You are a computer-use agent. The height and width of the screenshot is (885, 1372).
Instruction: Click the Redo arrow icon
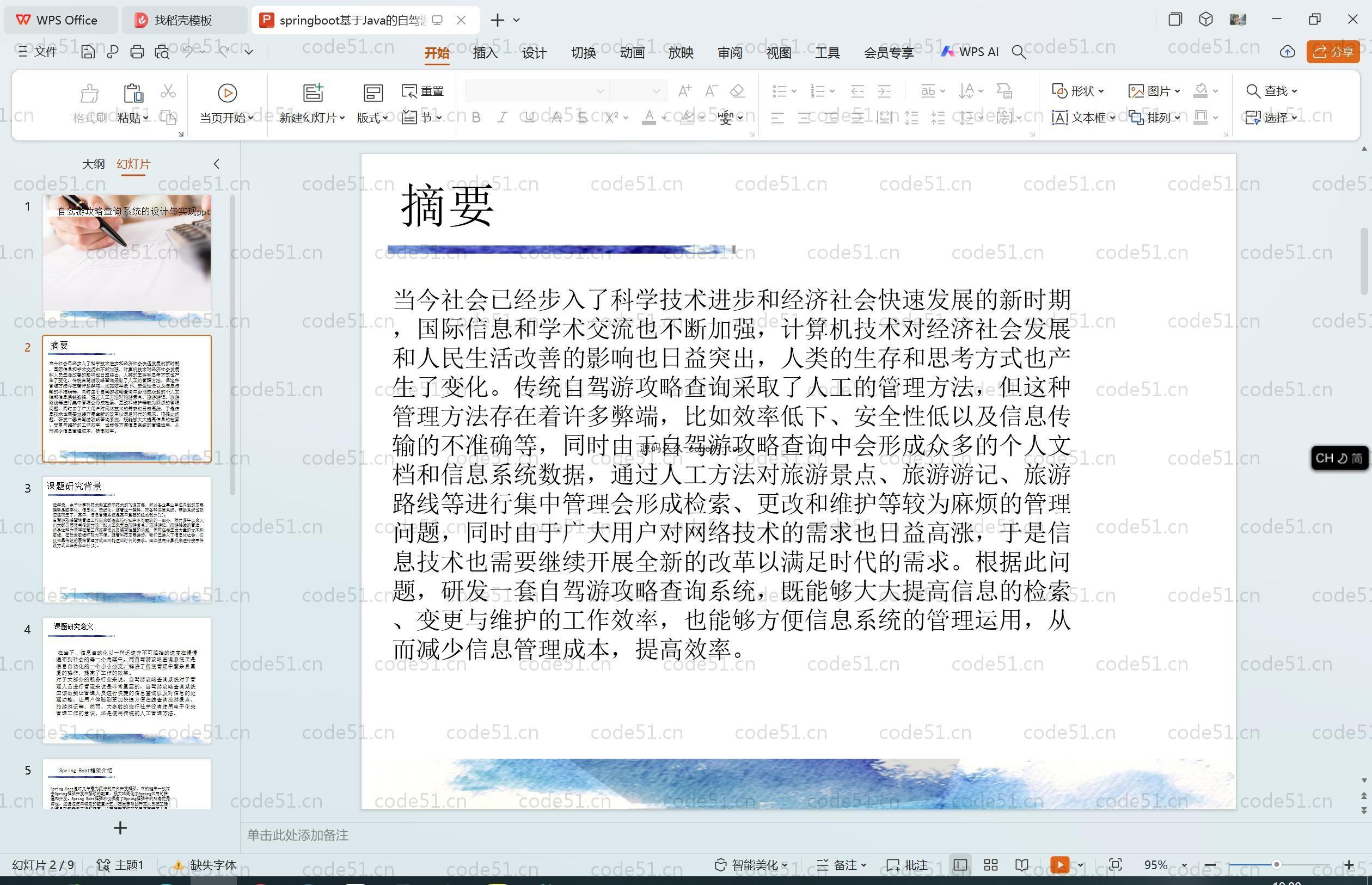(224, 52)
